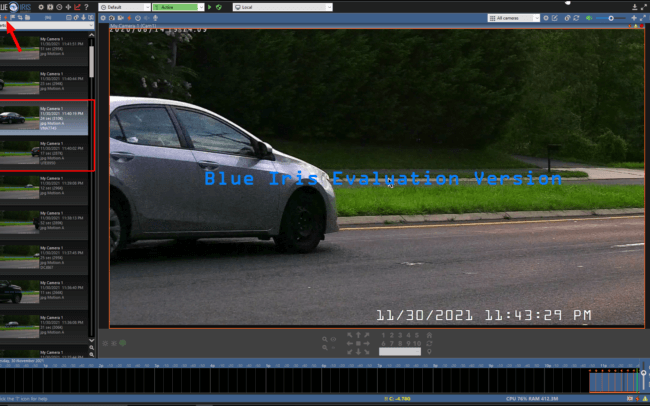Open the folder icon in clips toolbar
Screen dimensions: 650x406
[27, 17]
